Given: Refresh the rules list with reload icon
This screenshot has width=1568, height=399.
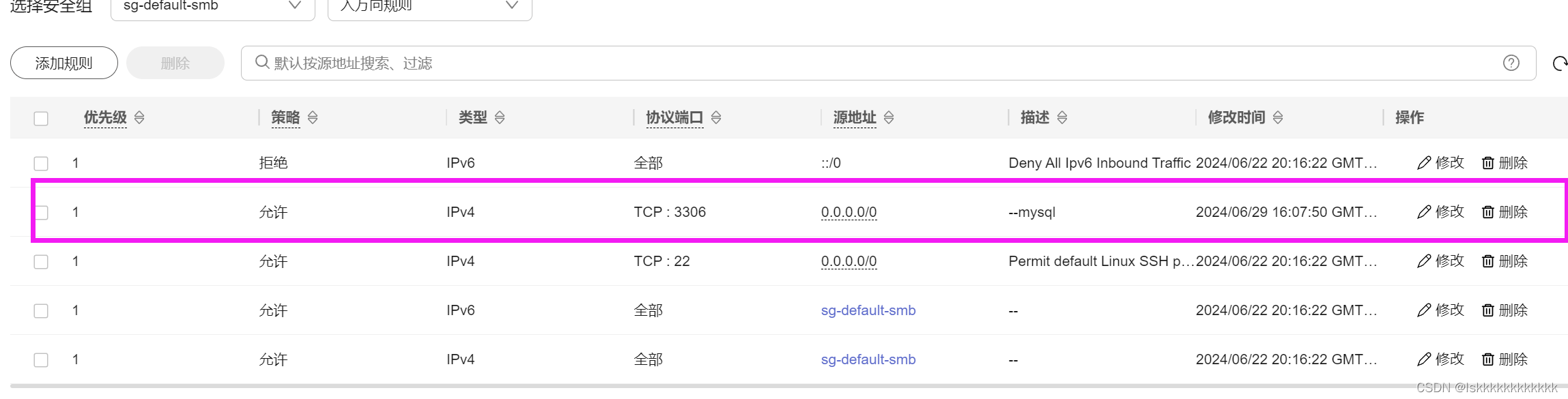Looking at the screenshot, I should tap(1560, 63).
